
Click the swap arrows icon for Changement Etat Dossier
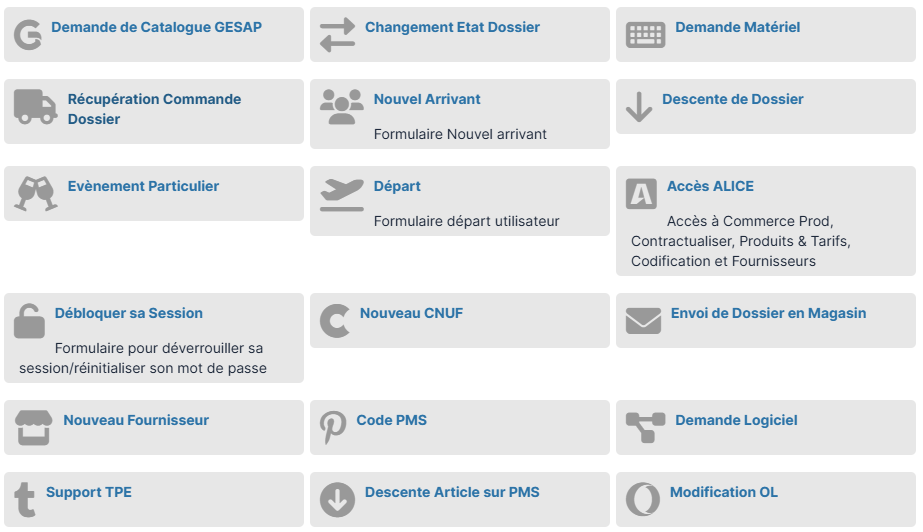pyautogui.click(x=337, y=35)
